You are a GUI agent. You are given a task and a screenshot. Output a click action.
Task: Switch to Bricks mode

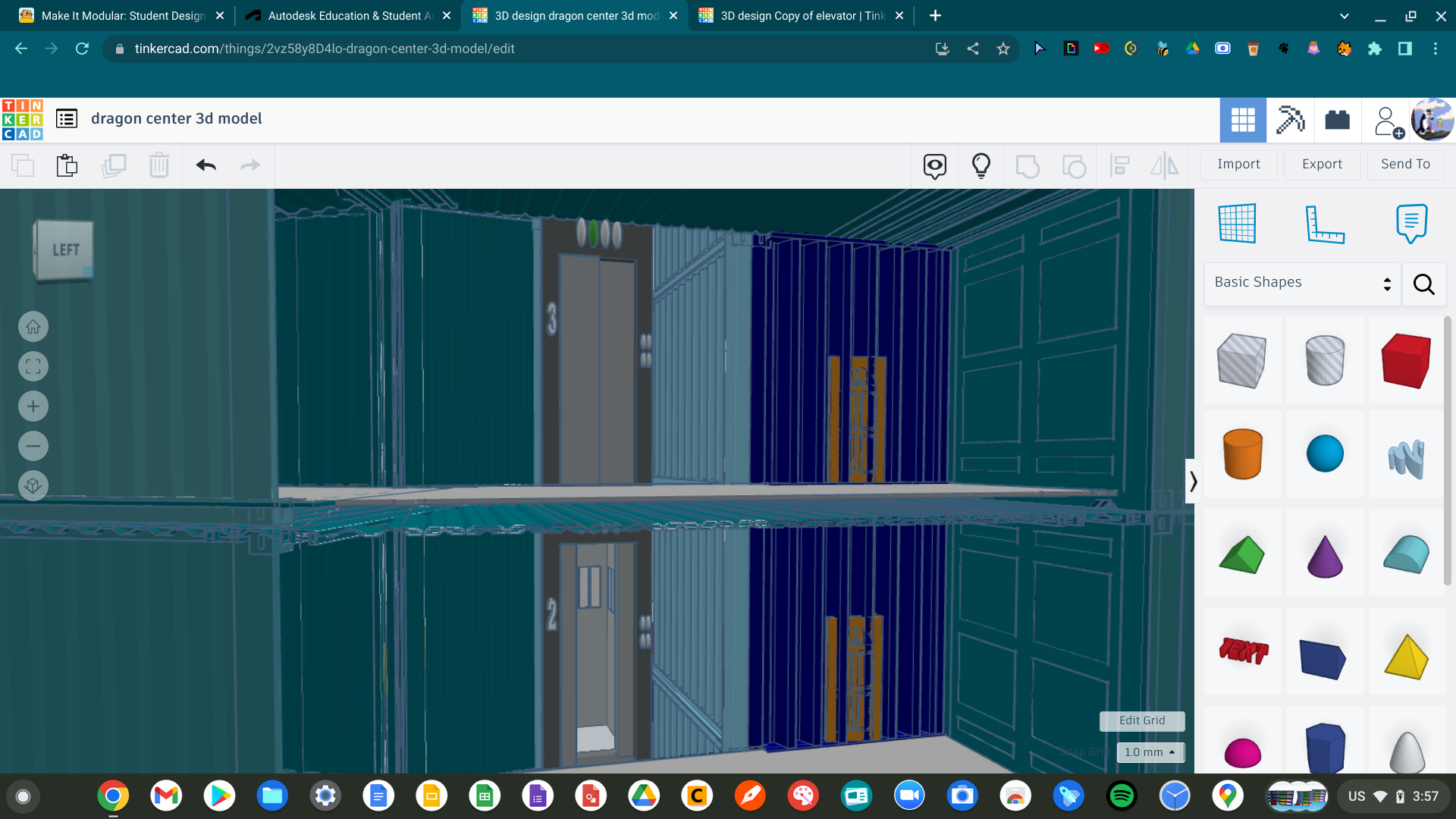(1337, 120)
